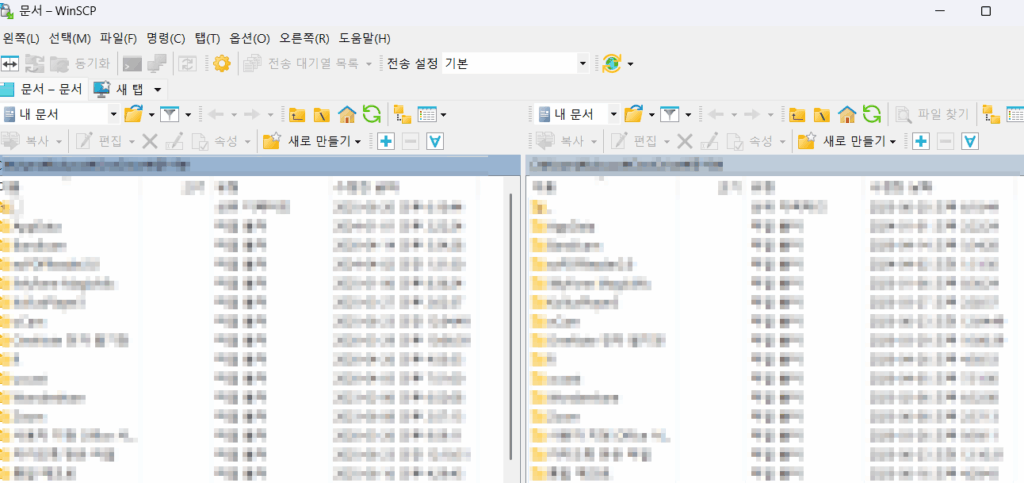Click right panel select files plus icon
1024x483 pixels.
click(921, 140)
